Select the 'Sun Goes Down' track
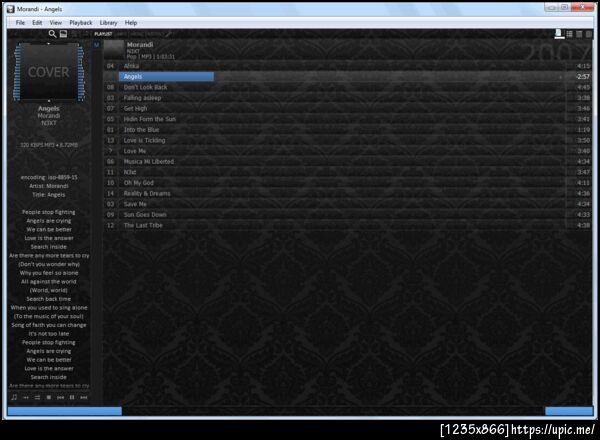 tap(346, 215)
